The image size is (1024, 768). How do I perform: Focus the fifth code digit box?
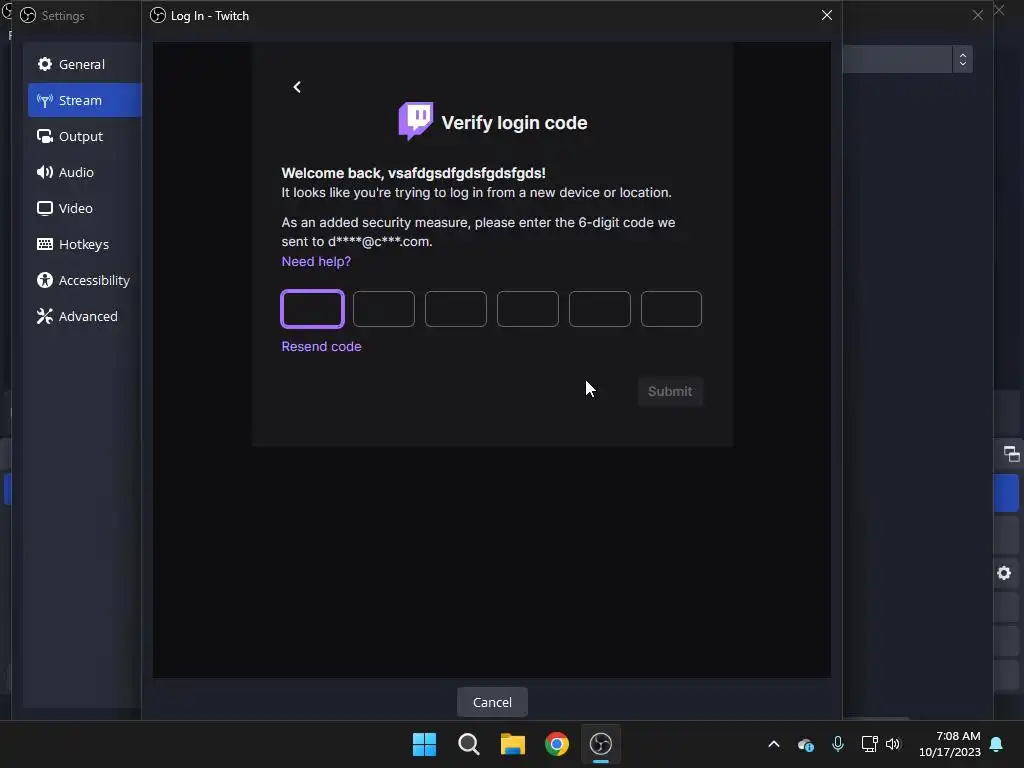tap(600, 309)
